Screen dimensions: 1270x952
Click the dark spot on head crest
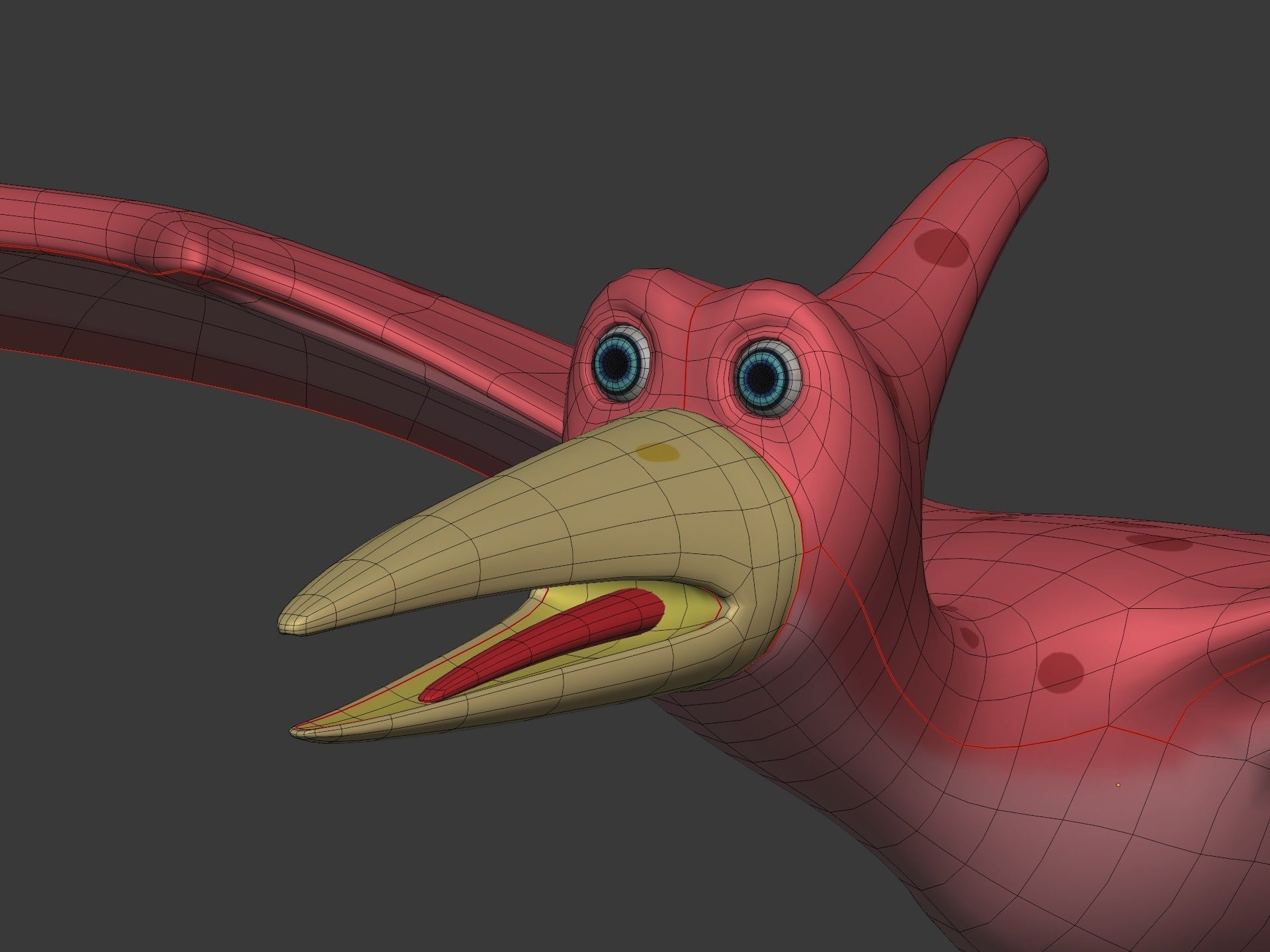pos(940,248)
